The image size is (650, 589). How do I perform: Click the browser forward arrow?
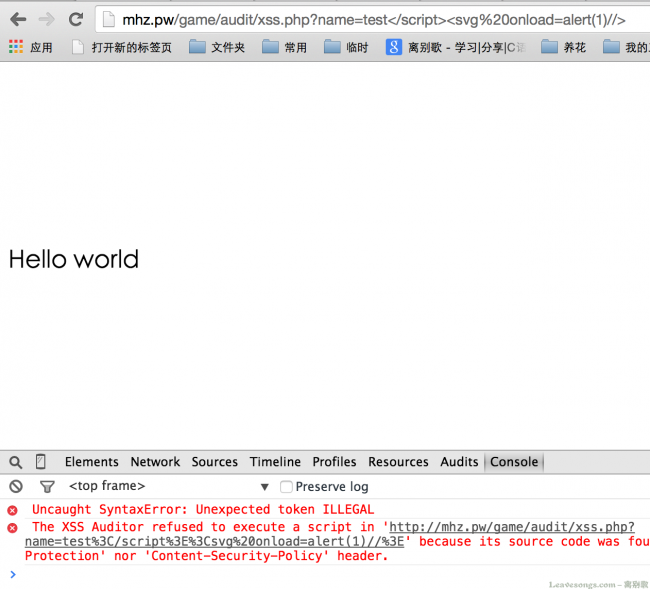46,19
